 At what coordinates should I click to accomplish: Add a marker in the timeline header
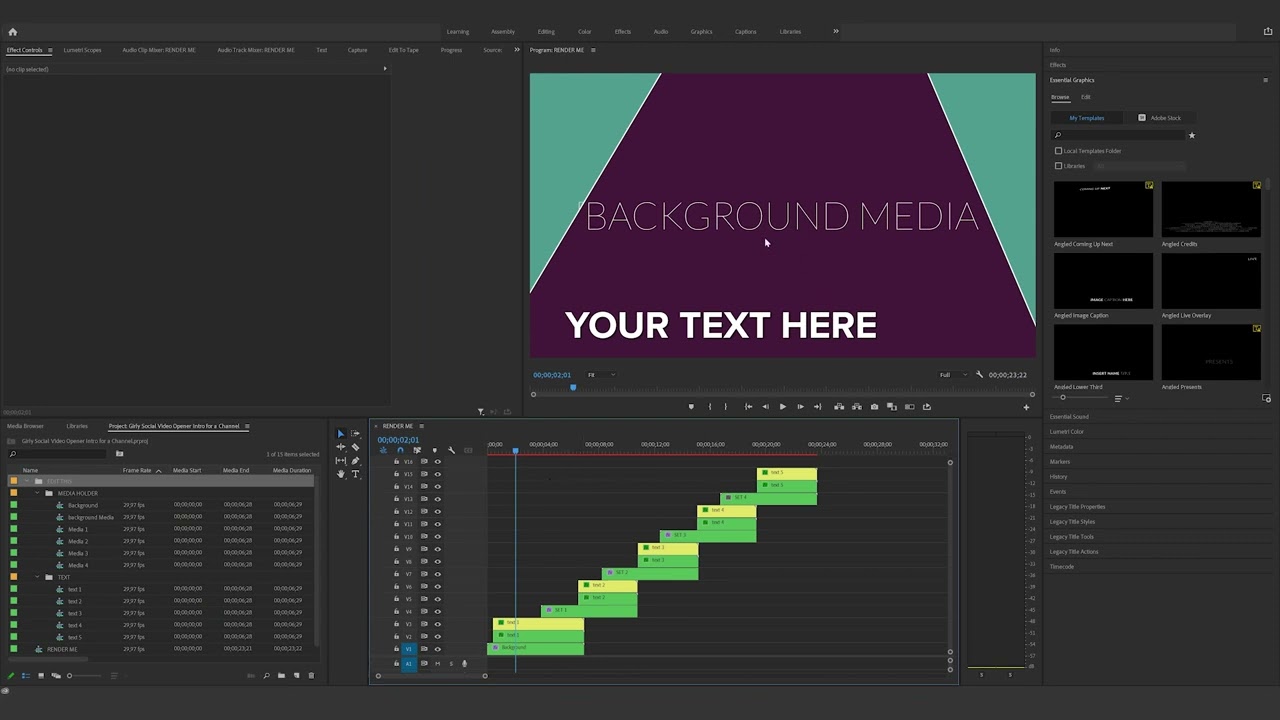(434, 450)
